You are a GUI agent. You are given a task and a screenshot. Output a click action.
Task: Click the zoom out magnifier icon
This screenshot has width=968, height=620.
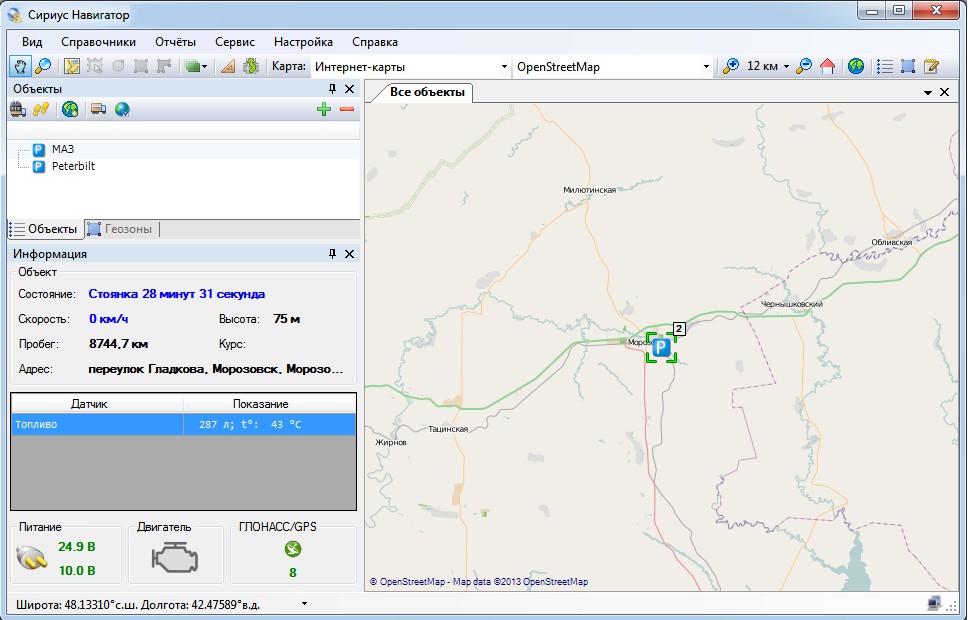tap(804, 67)
